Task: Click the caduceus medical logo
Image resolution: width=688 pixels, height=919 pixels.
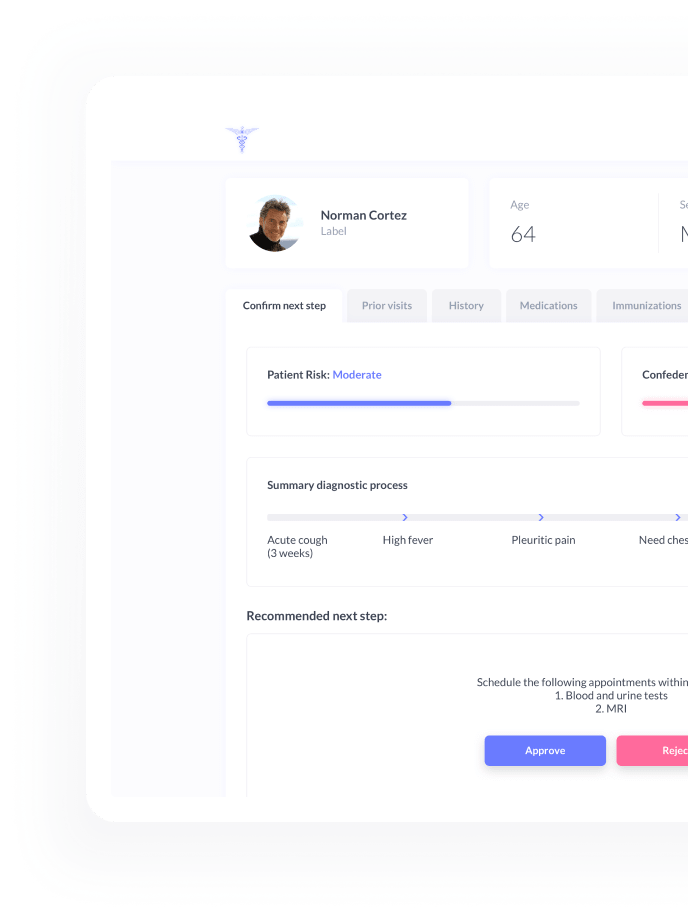Action: (242, 139)
